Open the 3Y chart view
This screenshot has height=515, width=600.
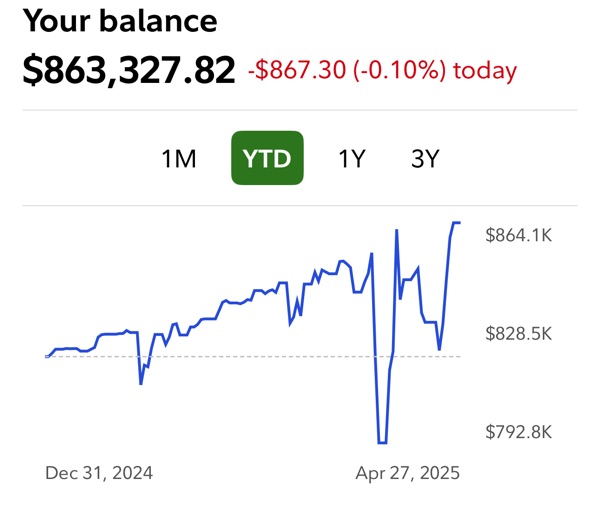425,159
